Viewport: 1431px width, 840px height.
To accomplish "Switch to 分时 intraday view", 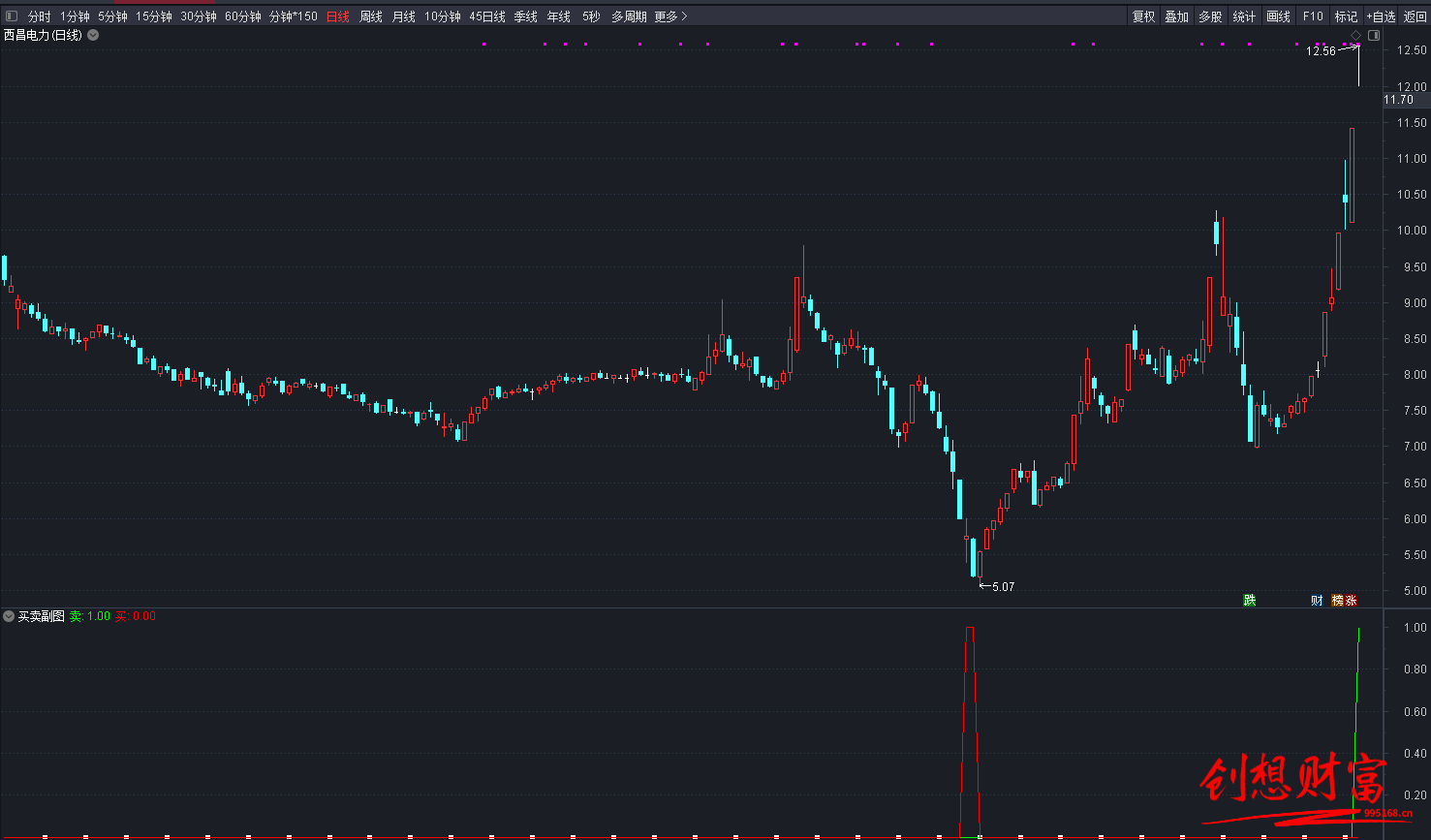I will [x=39, y=16].
